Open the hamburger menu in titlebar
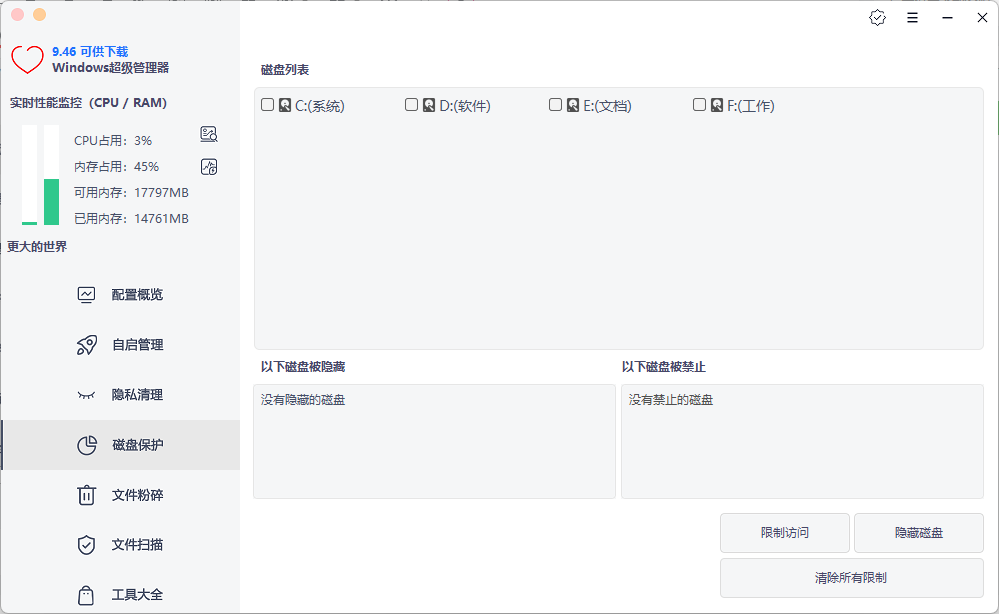The height and width of the screenshot is (614, 999). coord(913,17)
